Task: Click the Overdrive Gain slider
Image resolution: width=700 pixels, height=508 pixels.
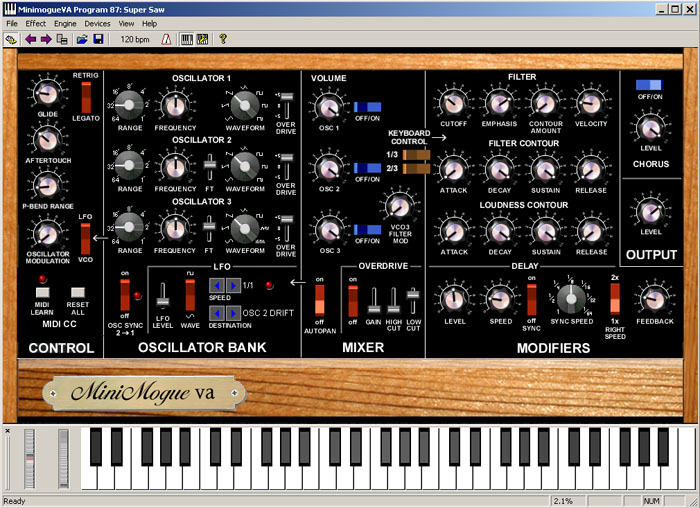Action: [374, 301]
